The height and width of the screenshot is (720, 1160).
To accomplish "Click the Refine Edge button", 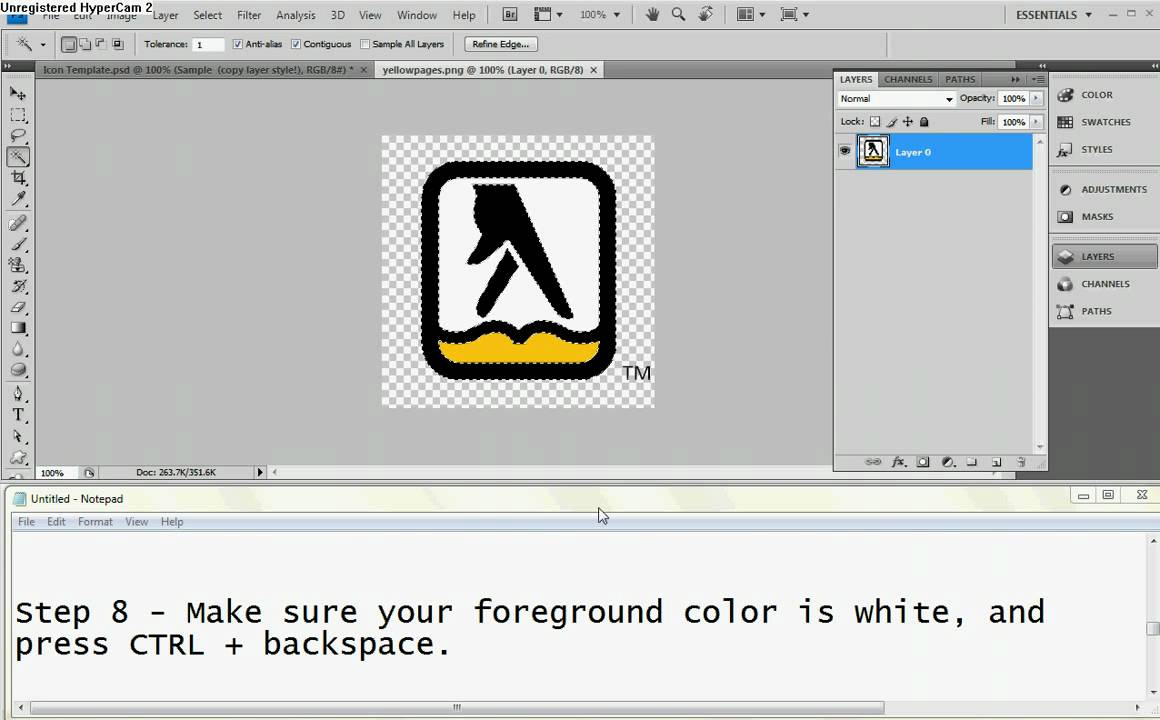I will pyautogui.click(x=499, y=44).
